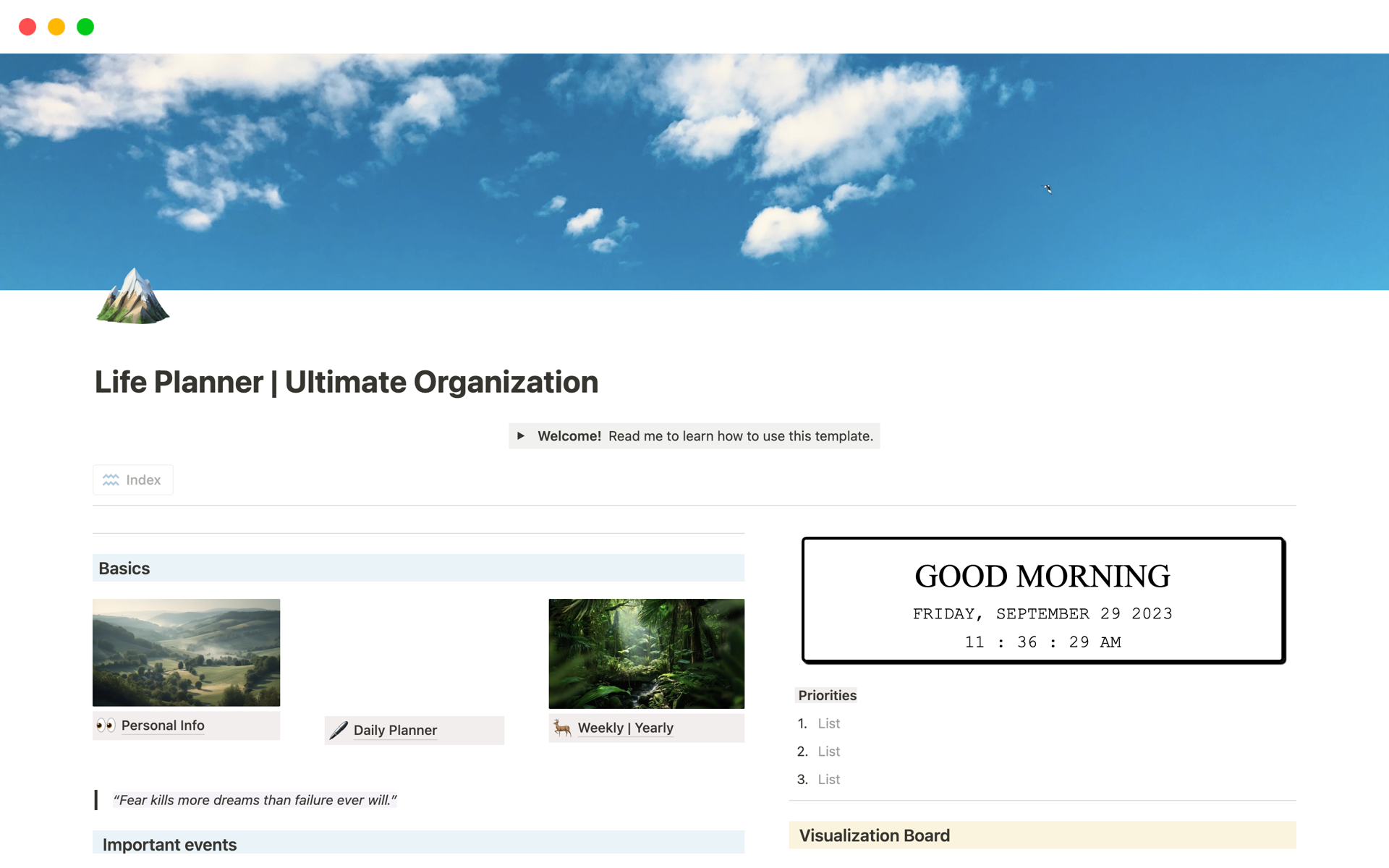Click third Priorities list item
The height and width of the screenshot is (868, 1389).
(x=829, y=780)
